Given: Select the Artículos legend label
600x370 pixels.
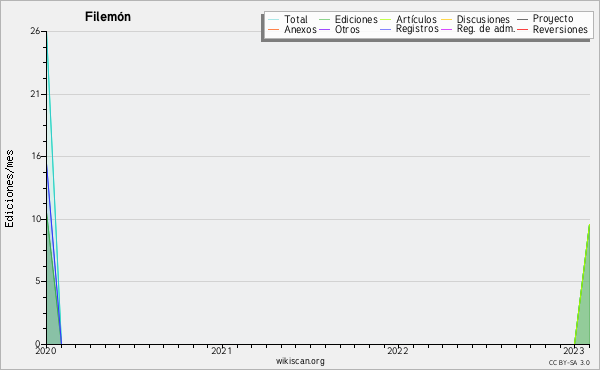Looking at the screenshot, I should pos(416,19).
